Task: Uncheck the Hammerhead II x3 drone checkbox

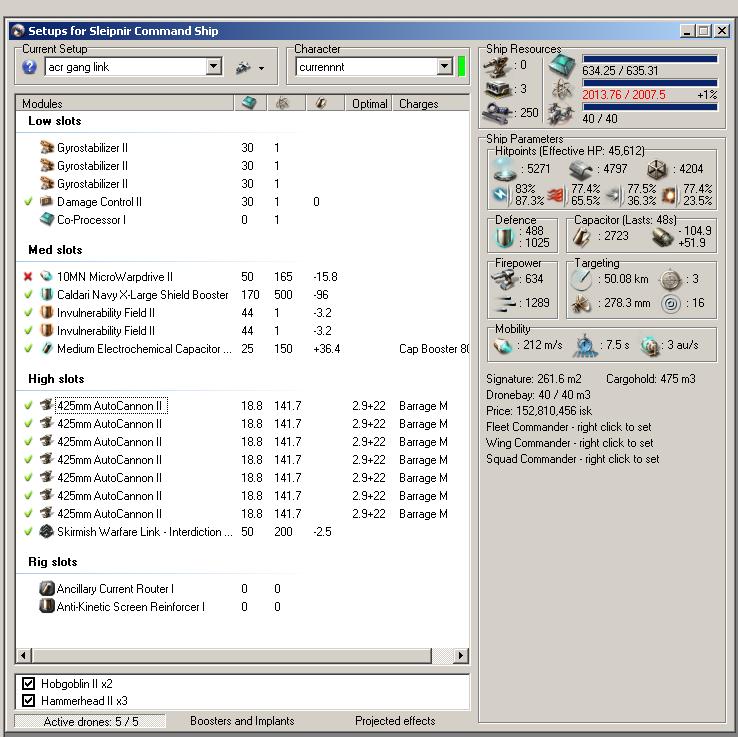Action: tap(29, 700)
